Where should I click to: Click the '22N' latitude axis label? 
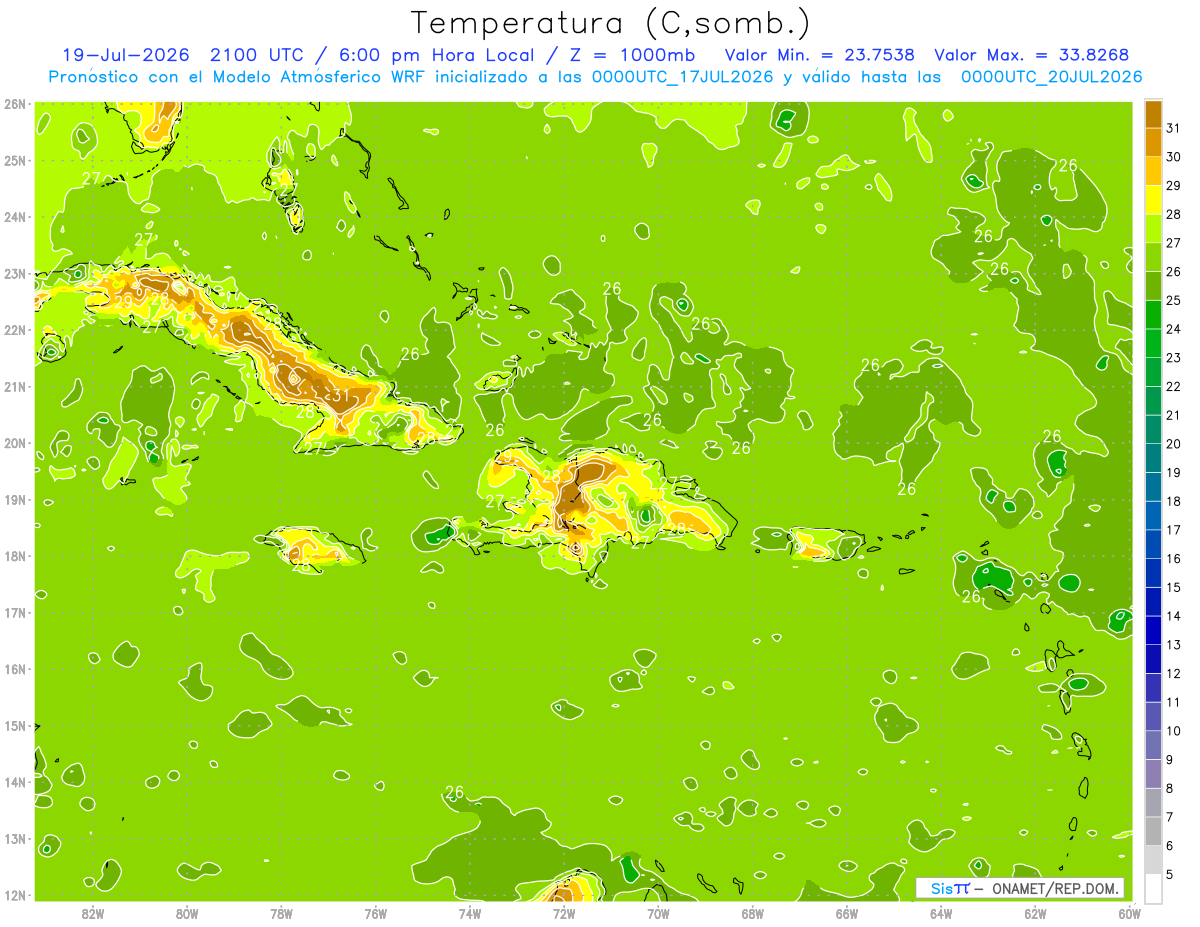15,330
